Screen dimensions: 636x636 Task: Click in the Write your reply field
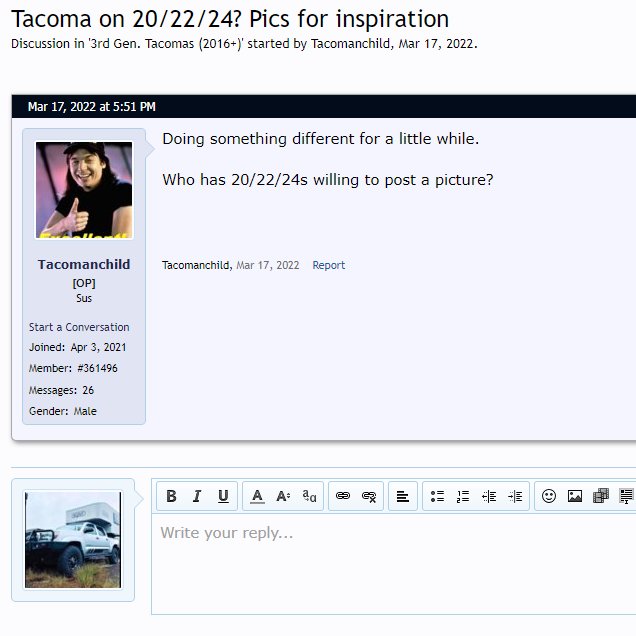click(393, 564)
